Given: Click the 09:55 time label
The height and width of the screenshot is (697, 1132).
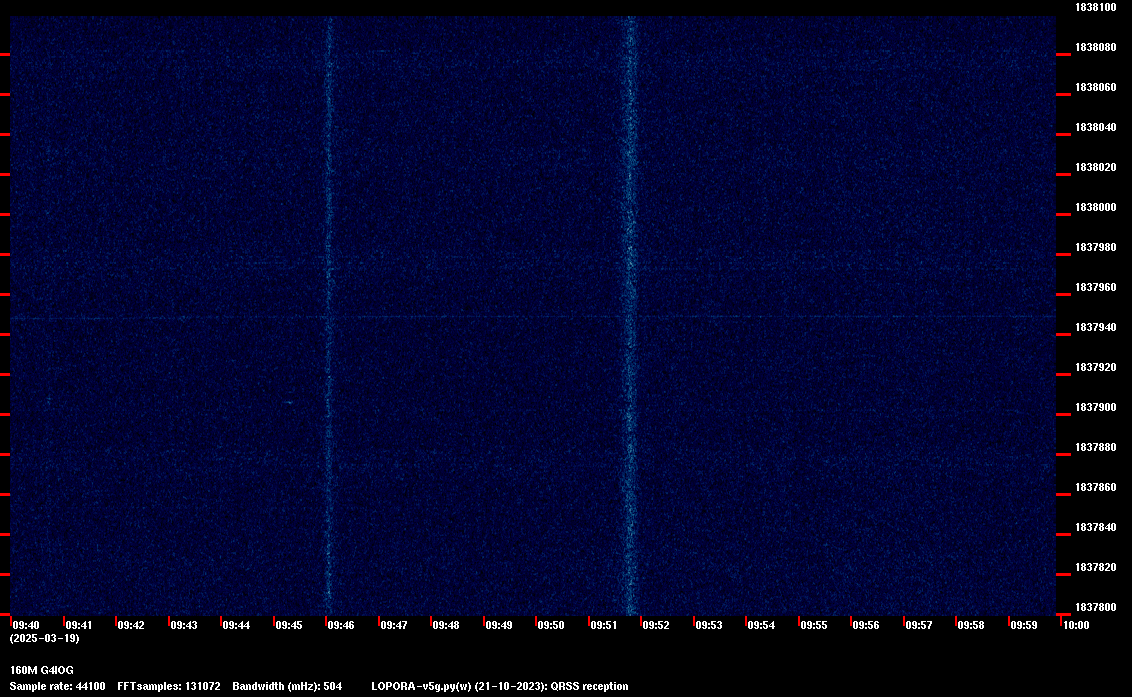Looking at the screenshot, I should pyautogui.click(x=814, y=625).
